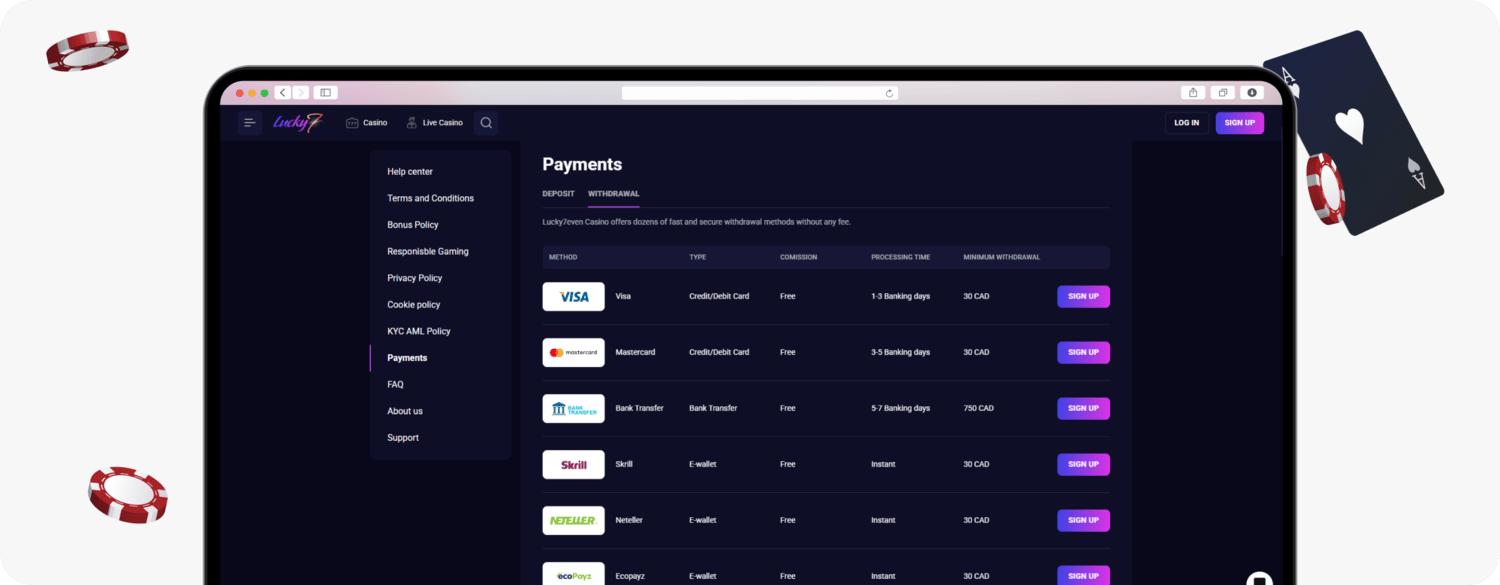Click '1-3 Banking days' cell

pyautogui.click(x=901, y=297)
